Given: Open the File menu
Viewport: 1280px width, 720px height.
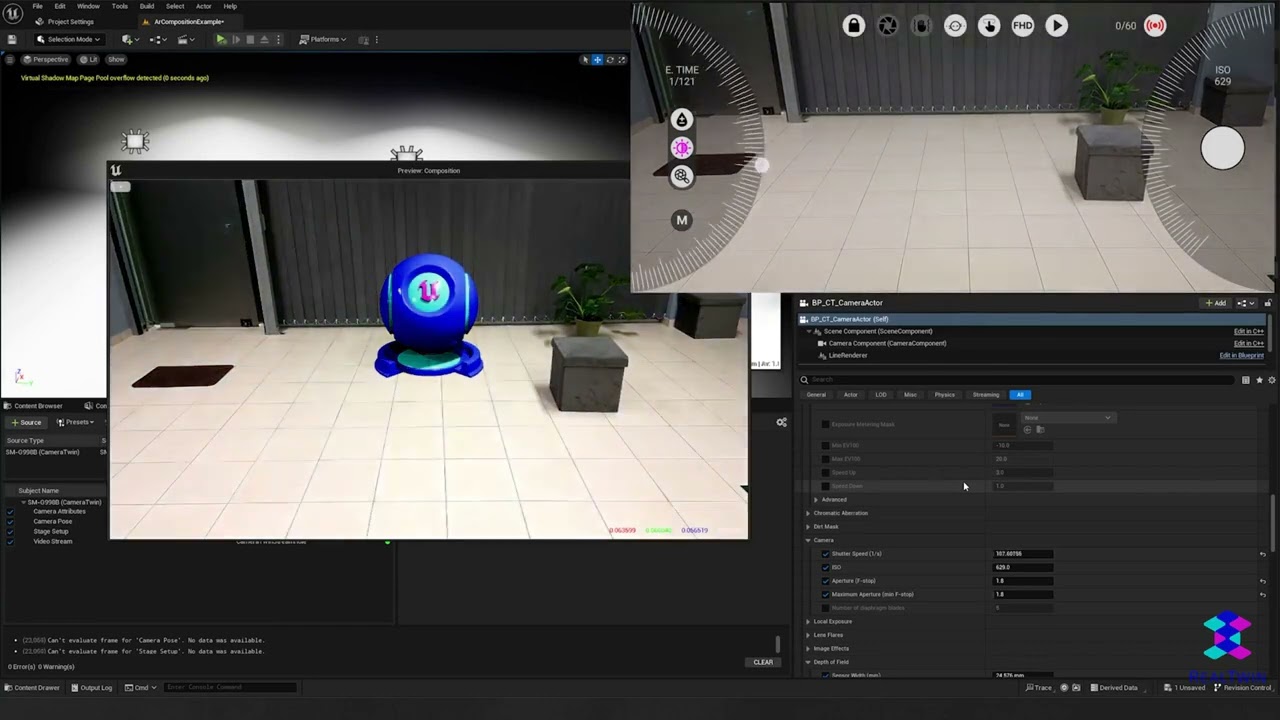Looking at the screenshot, I should click(37, 6).
